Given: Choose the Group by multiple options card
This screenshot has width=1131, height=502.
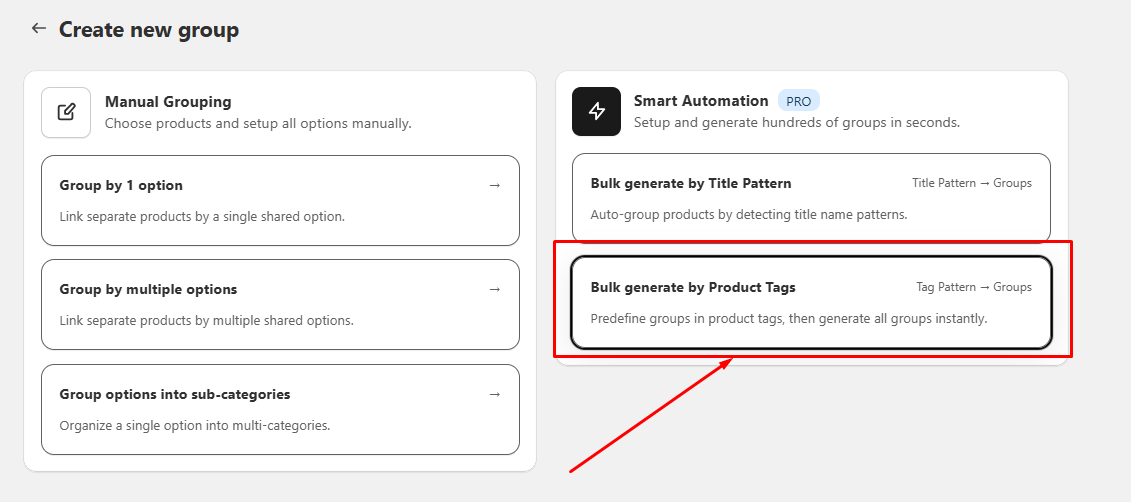Looking at the screenshot, I should [280, 304].
